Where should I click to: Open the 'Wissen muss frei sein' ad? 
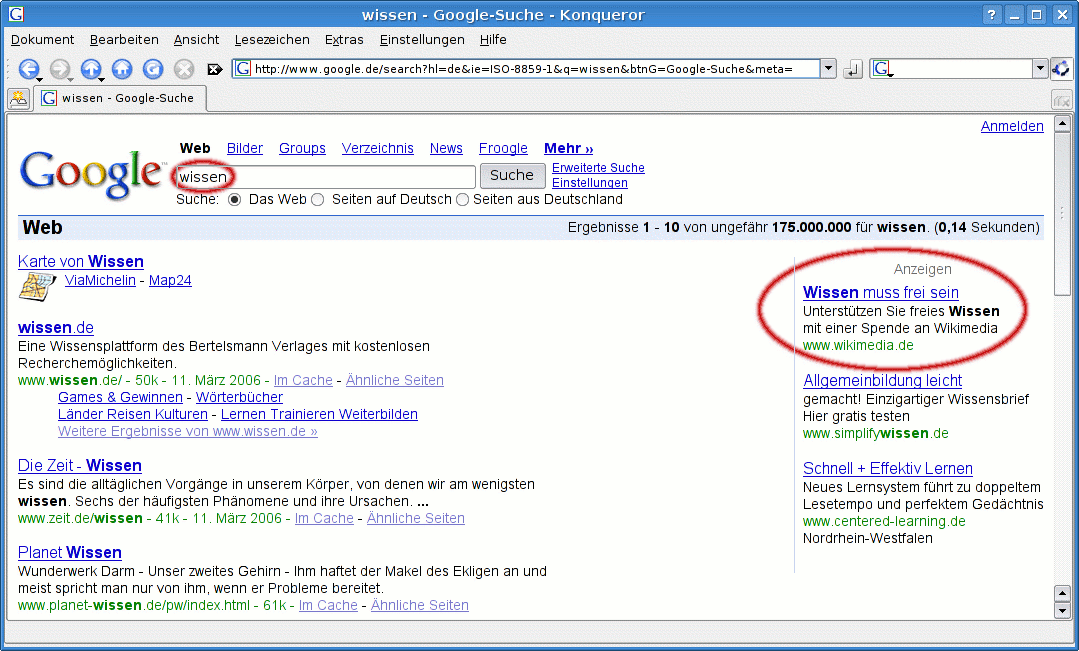point(881,292)
